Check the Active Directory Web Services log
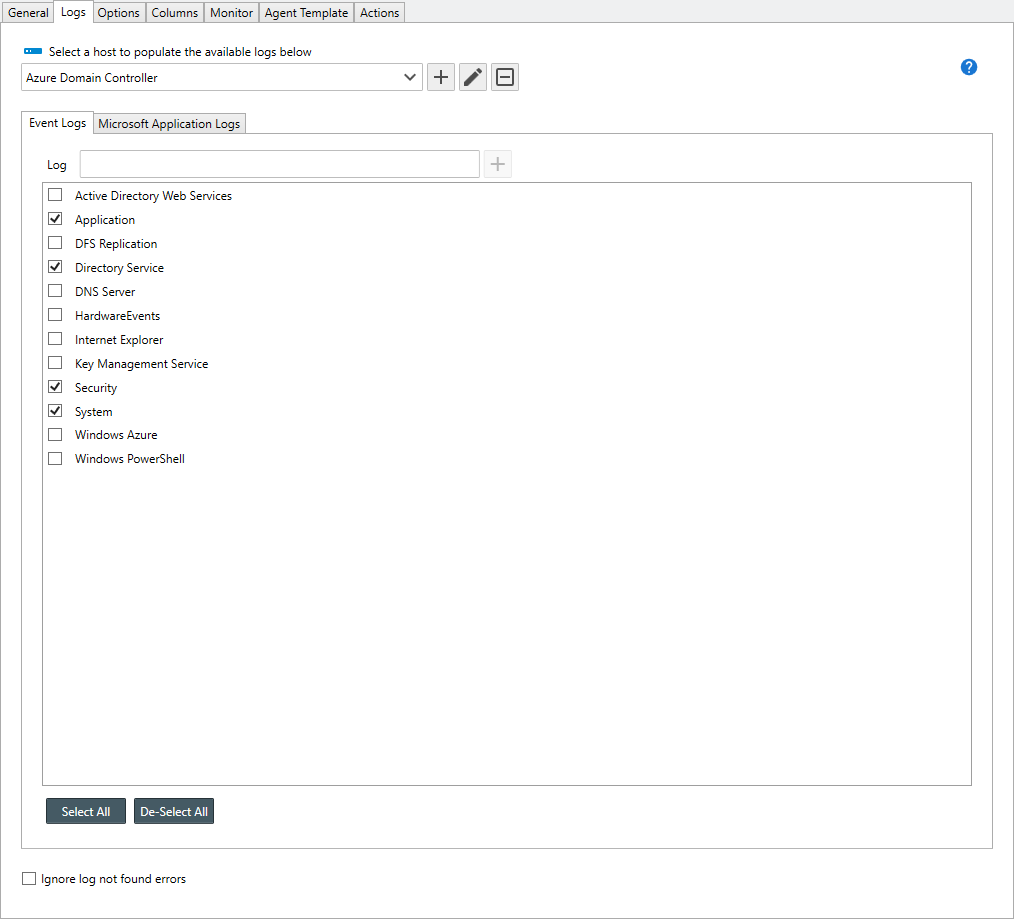 (x=55, y=195)
